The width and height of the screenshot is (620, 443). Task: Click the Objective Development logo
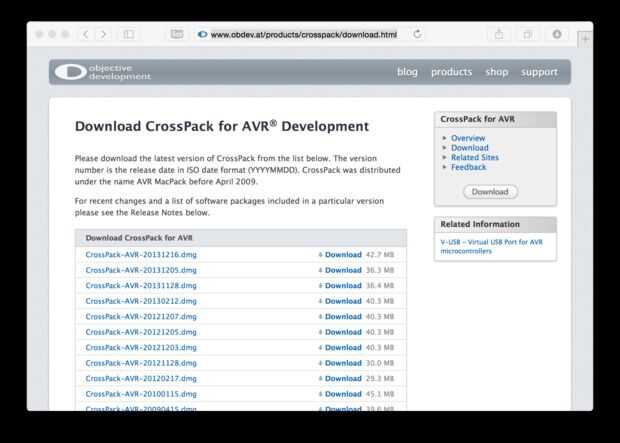pyautogui.click(x=103, y=72)
